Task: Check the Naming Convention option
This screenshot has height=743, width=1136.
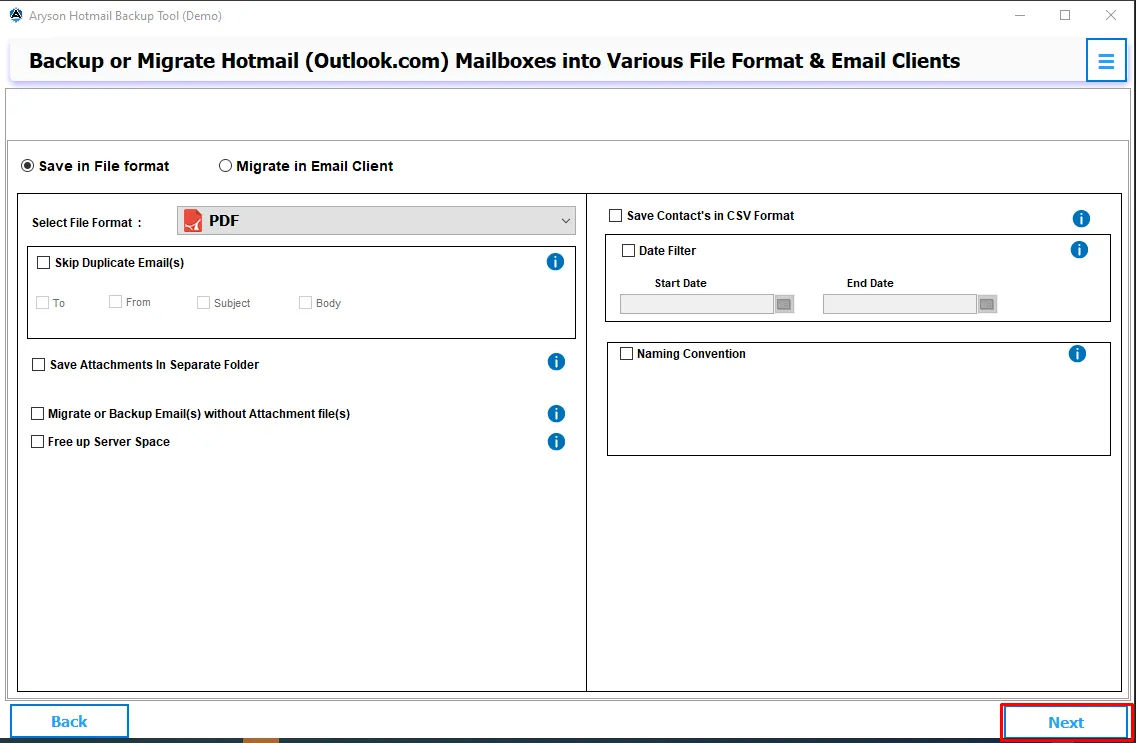Action: coord(627,354)
